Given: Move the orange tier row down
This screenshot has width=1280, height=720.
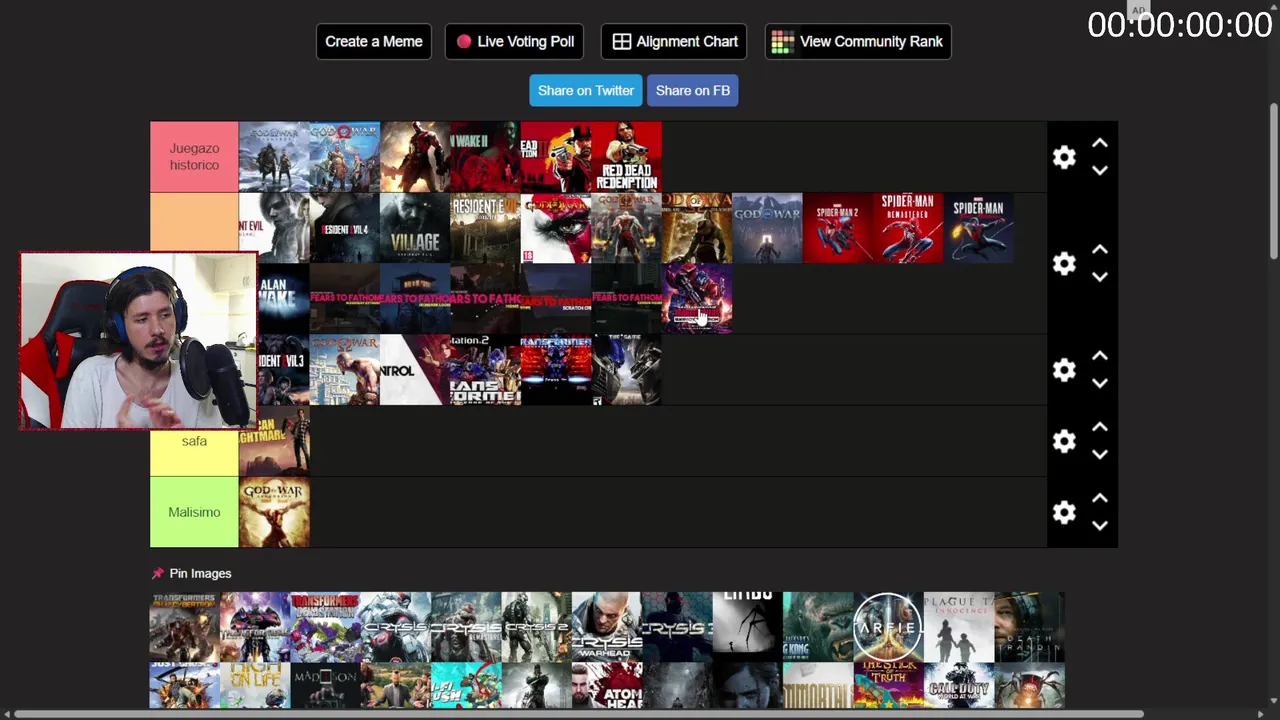Looking at the screenshot, I should click(x=1100, y=277).
